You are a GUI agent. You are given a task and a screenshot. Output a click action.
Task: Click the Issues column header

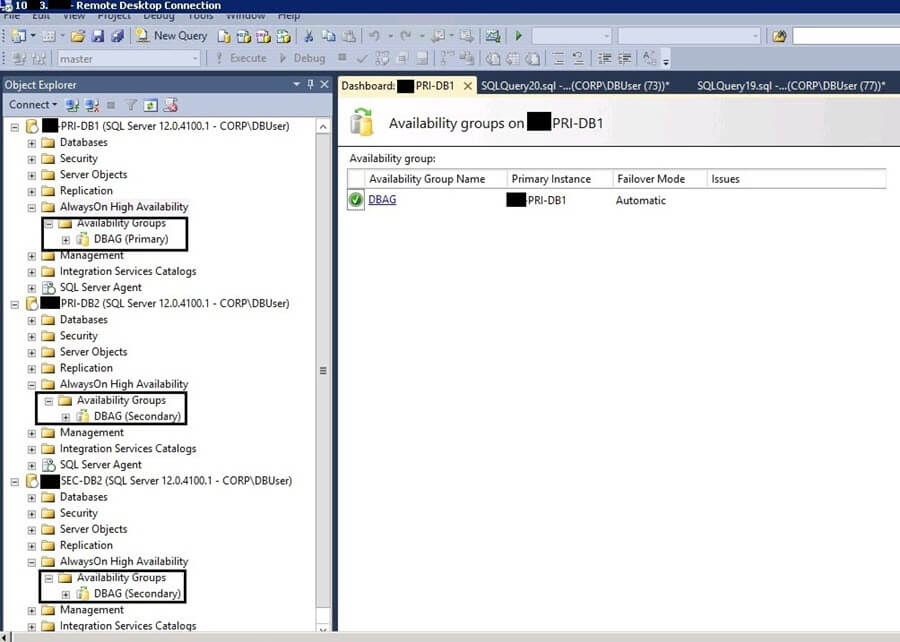point(726,179)
